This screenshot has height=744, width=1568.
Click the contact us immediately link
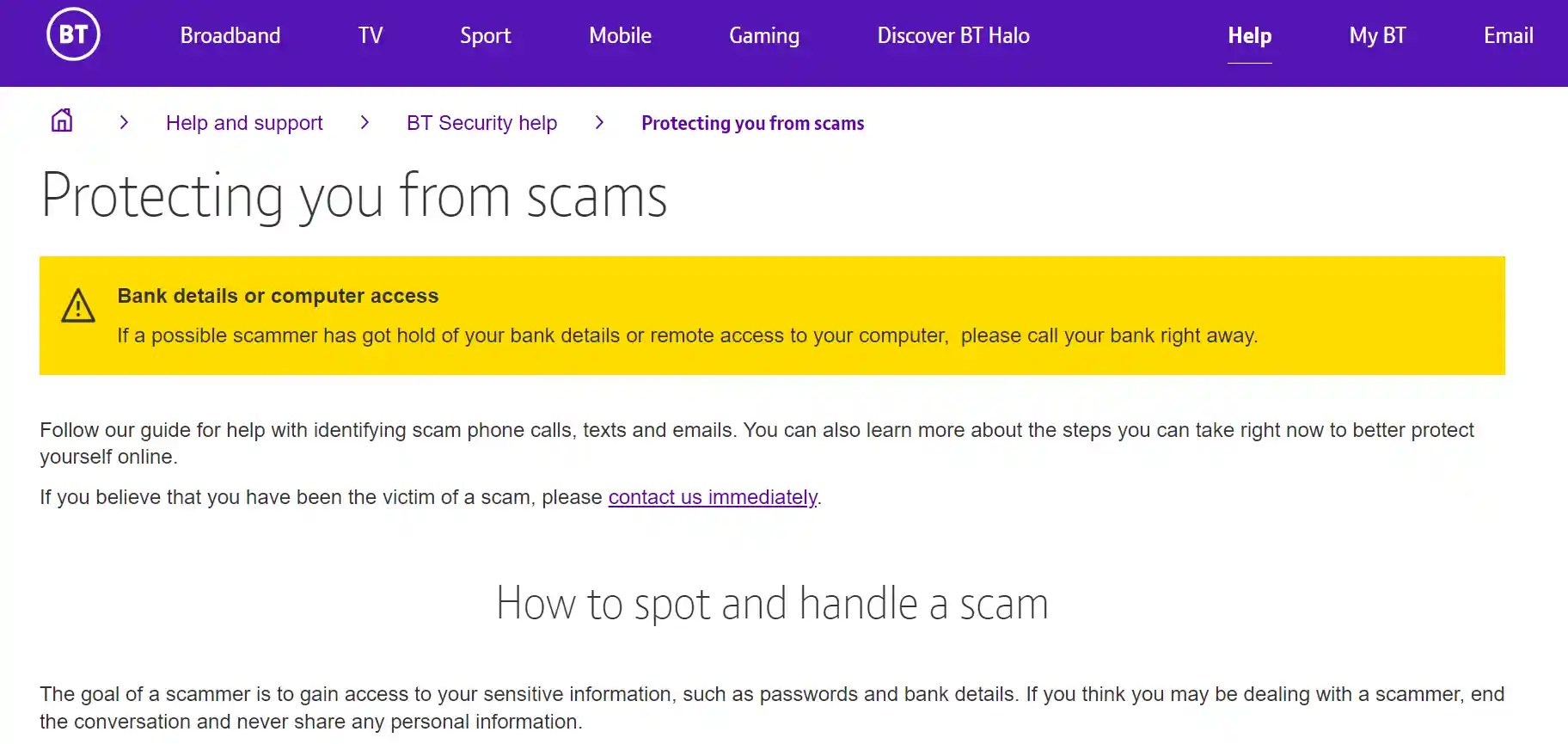pyautogui.click(x=712, y=497)
